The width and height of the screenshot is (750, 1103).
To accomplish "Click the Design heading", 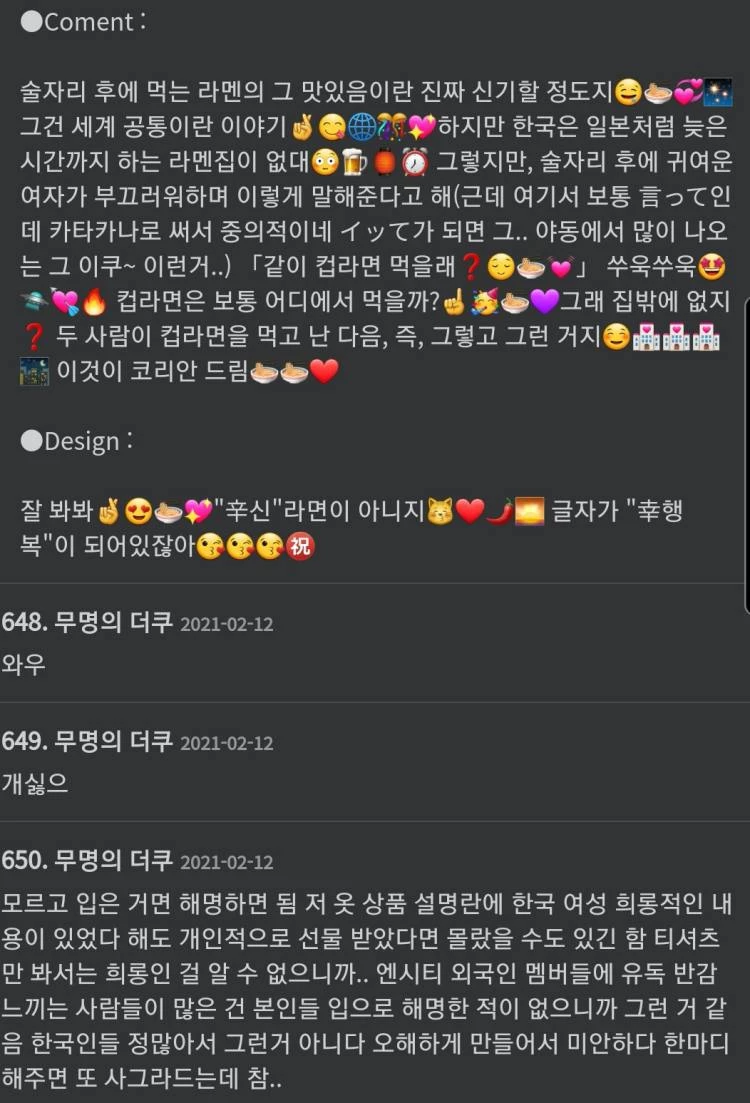I will pyautogui.click(x=77, y=442).
